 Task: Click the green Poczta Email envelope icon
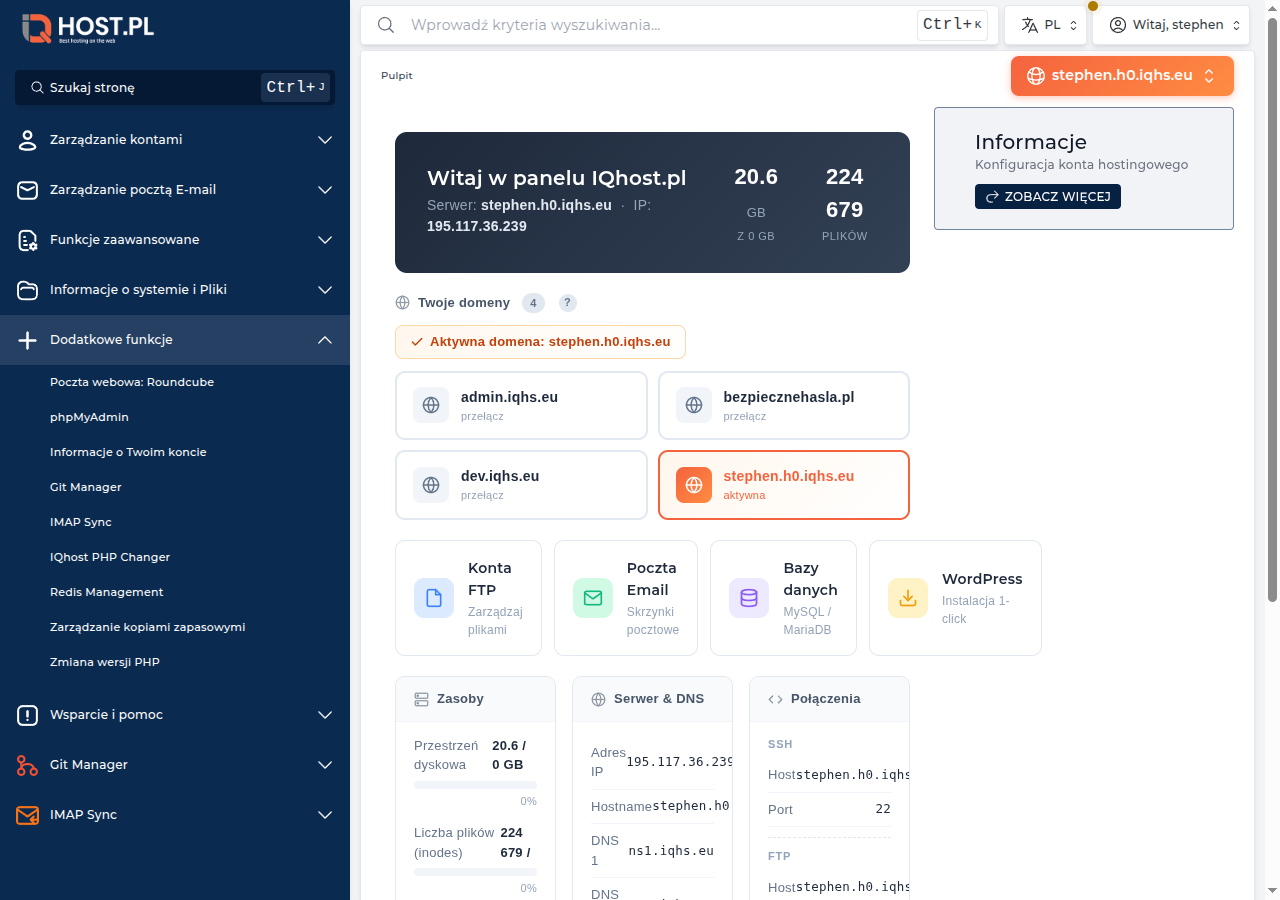592,597
